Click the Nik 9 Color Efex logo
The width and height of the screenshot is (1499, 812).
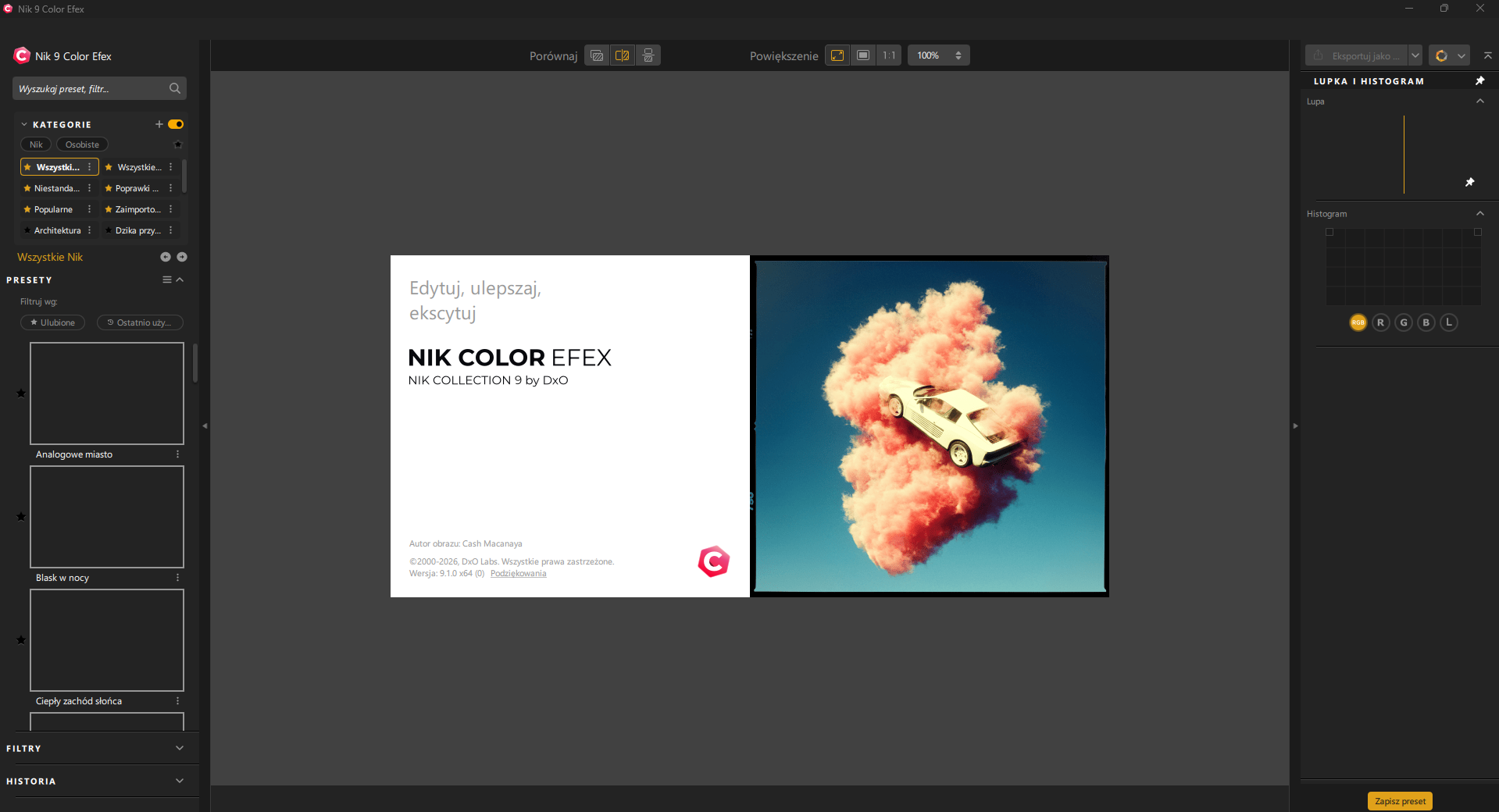tap(22, 55)
